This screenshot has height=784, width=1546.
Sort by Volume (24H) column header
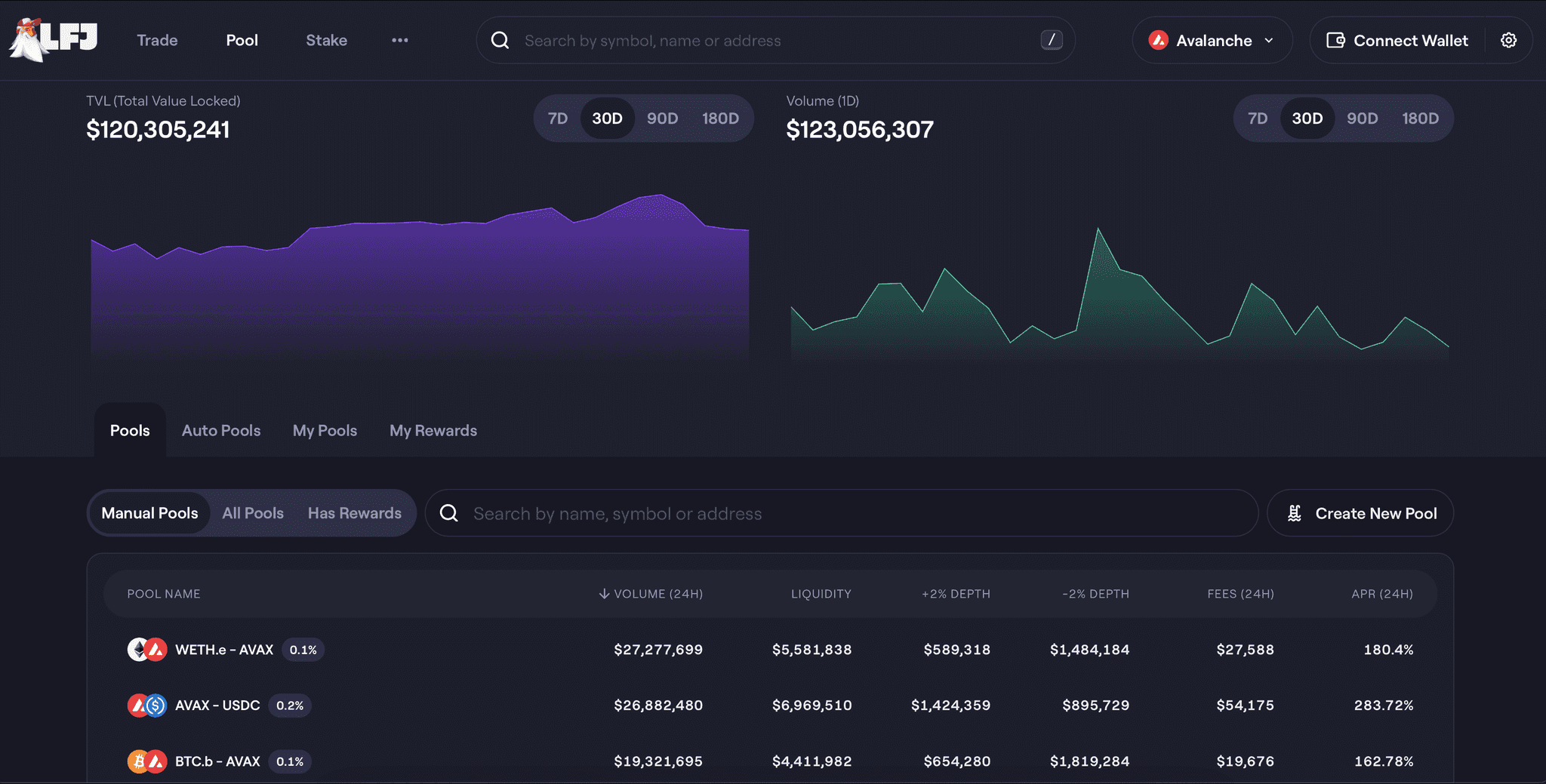click(x=651, y=594)
